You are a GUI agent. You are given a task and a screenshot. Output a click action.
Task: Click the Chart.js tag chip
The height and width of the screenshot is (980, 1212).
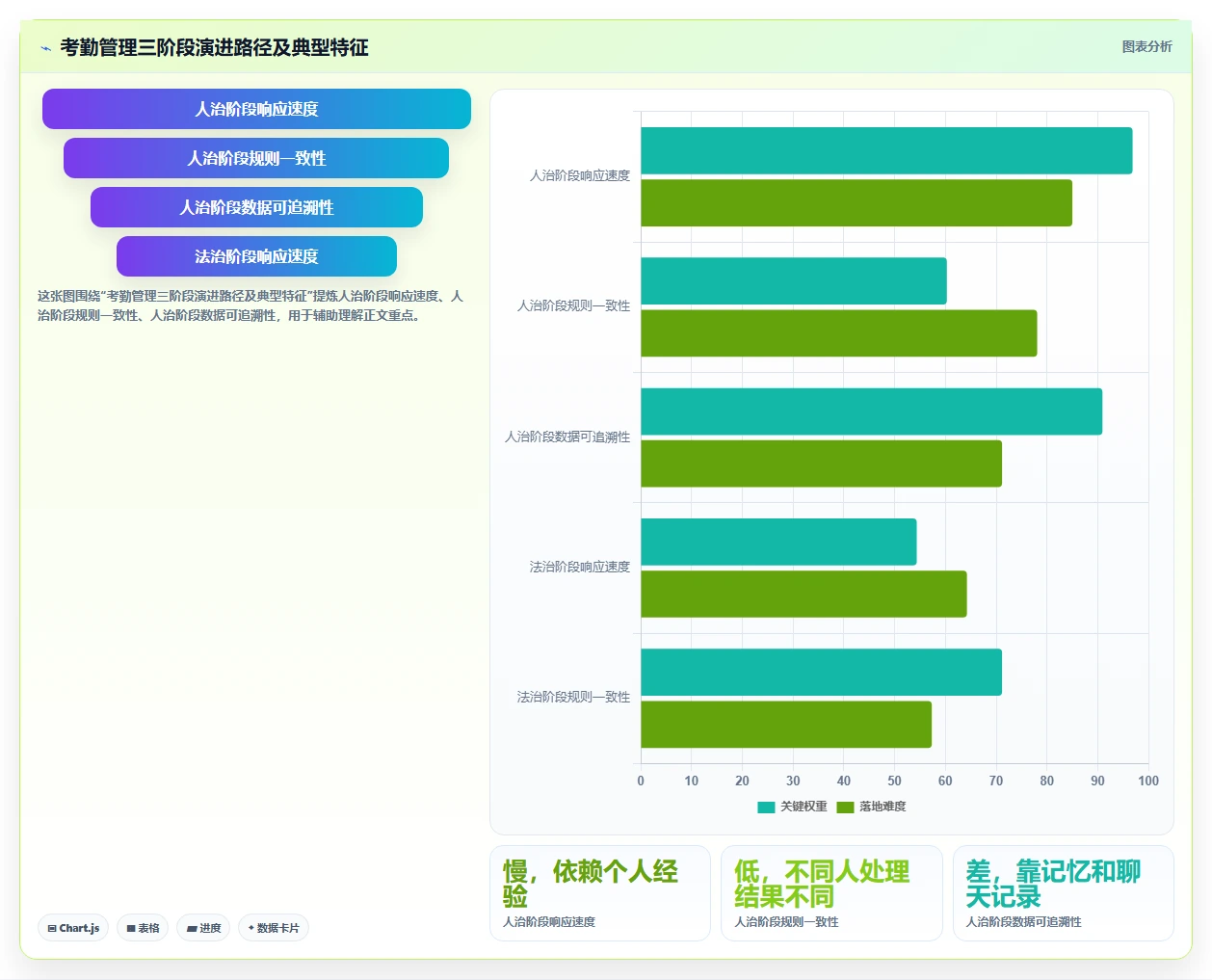click(x=73, y=928)
